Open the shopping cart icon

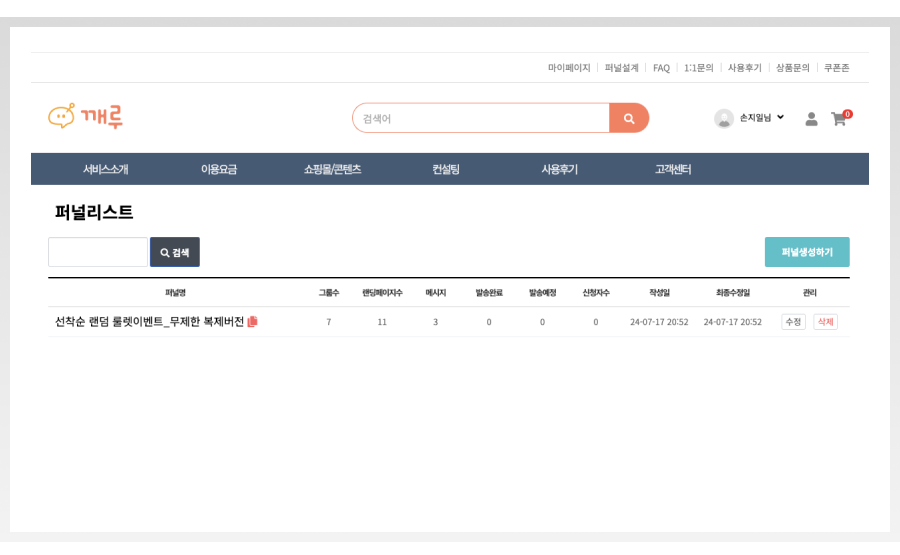click(x=839, y=118)
